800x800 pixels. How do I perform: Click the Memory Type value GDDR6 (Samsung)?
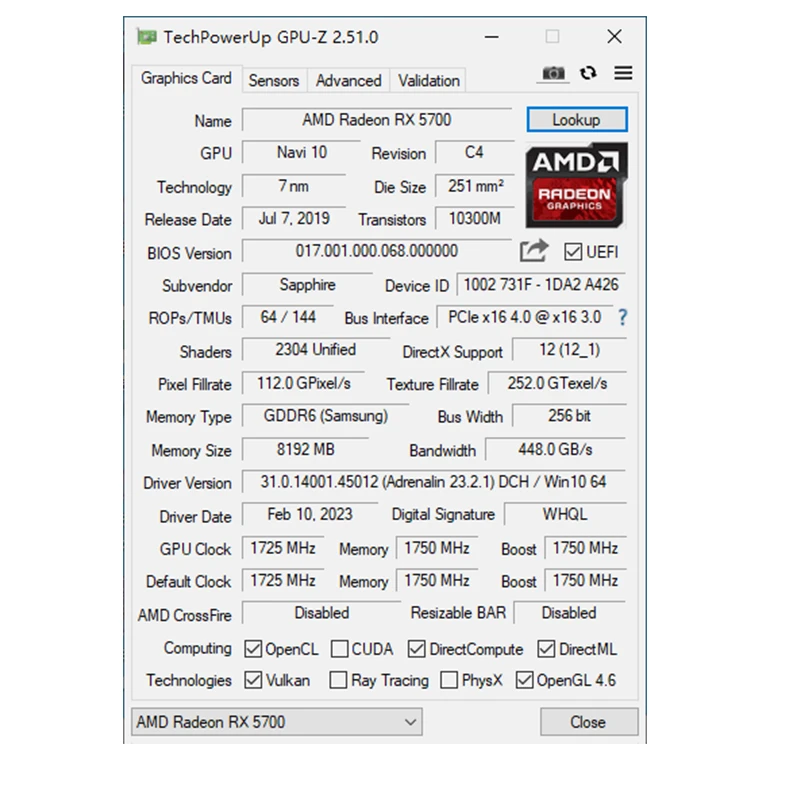[326, 416]
